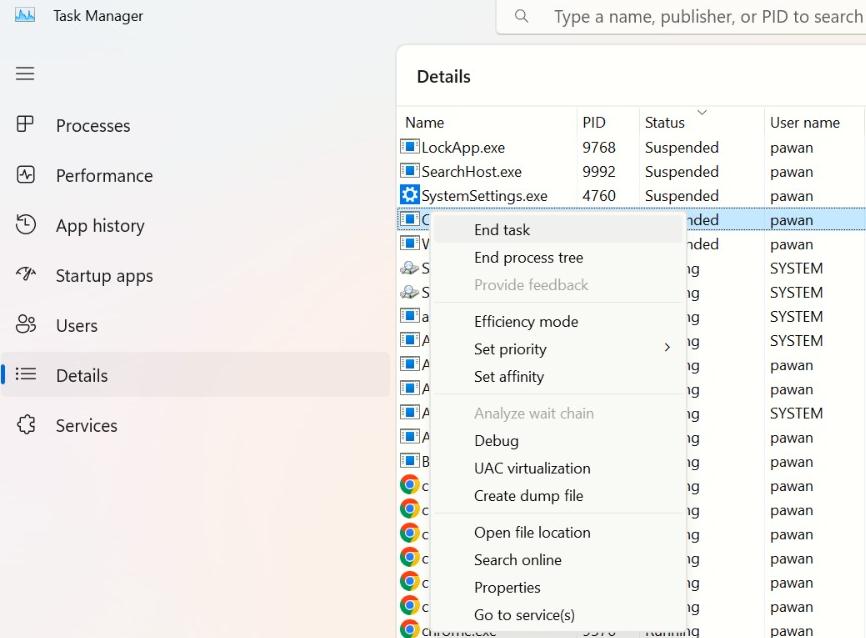Click the Details list icon in the sidebar
Screen dimensions: 866x638
24,375
